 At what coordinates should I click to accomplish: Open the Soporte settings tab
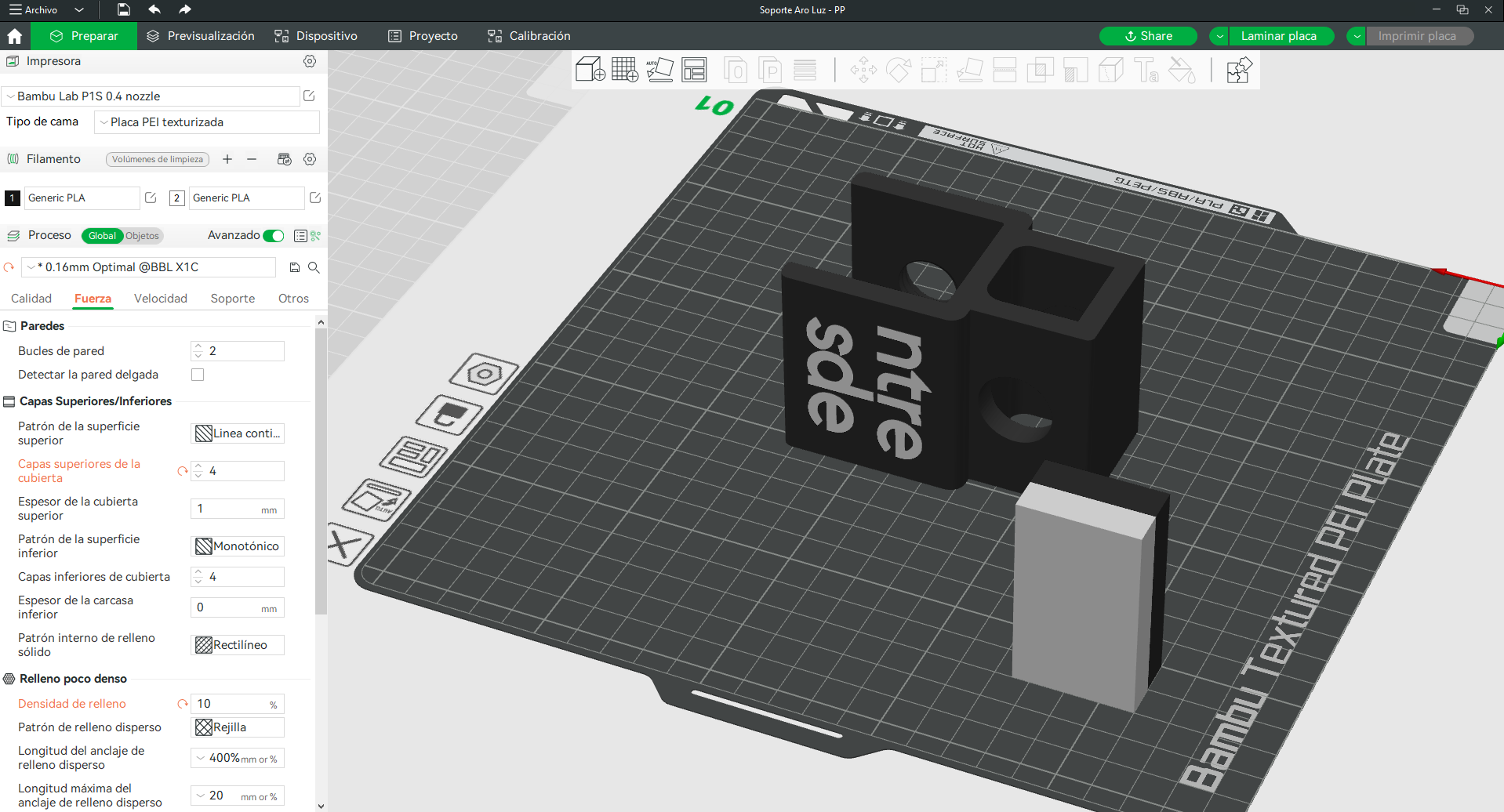(x=233, y=299)
